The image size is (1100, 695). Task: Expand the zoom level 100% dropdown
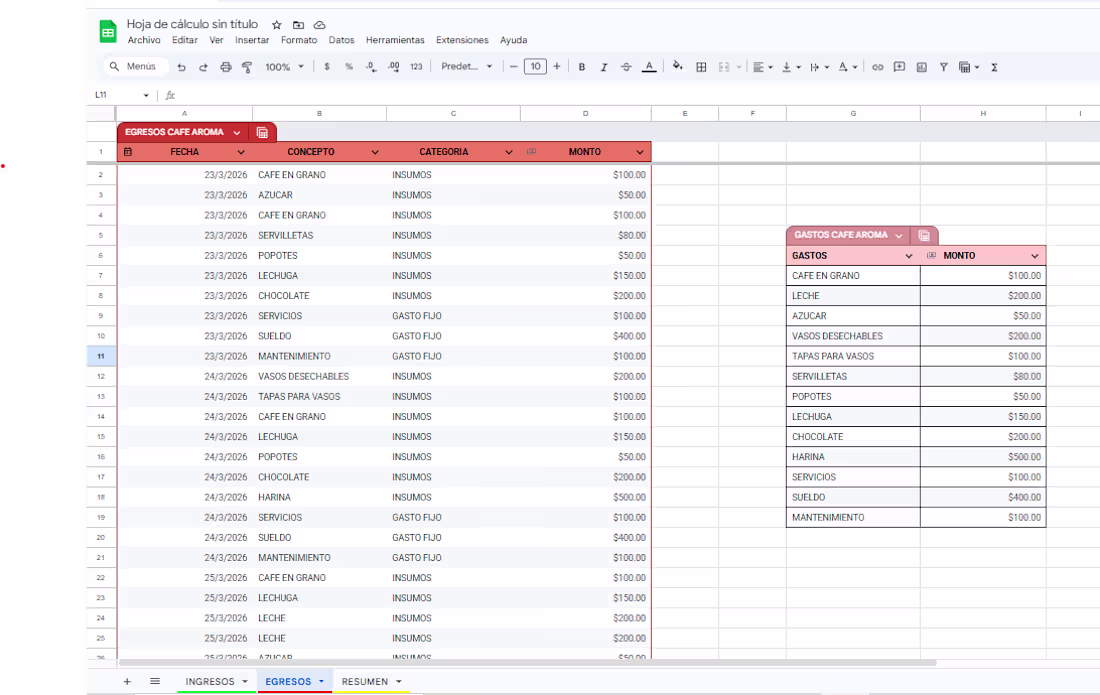[x=284, y=66]
